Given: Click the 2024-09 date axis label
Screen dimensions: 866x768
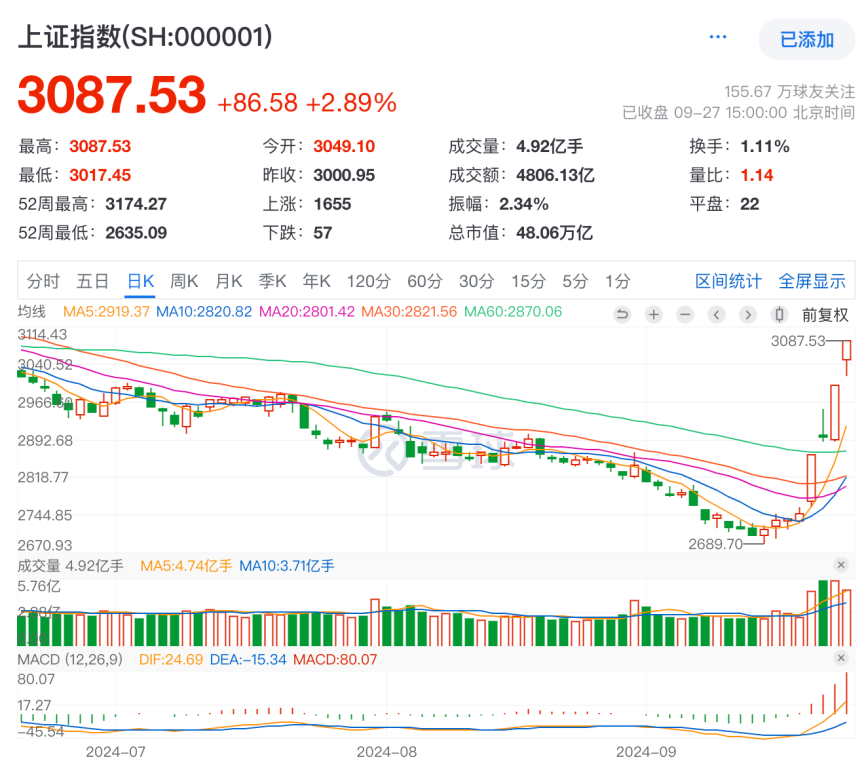Looking at the screenshot, I should coord(646,752).
